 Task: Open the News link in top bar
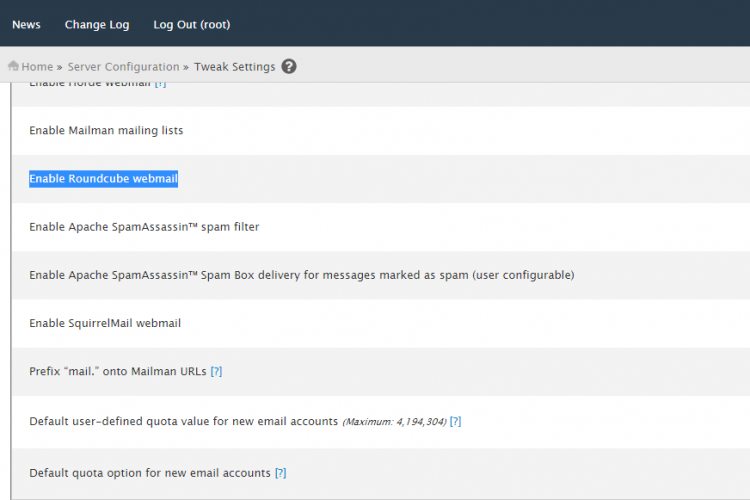(x=26, y=24)
